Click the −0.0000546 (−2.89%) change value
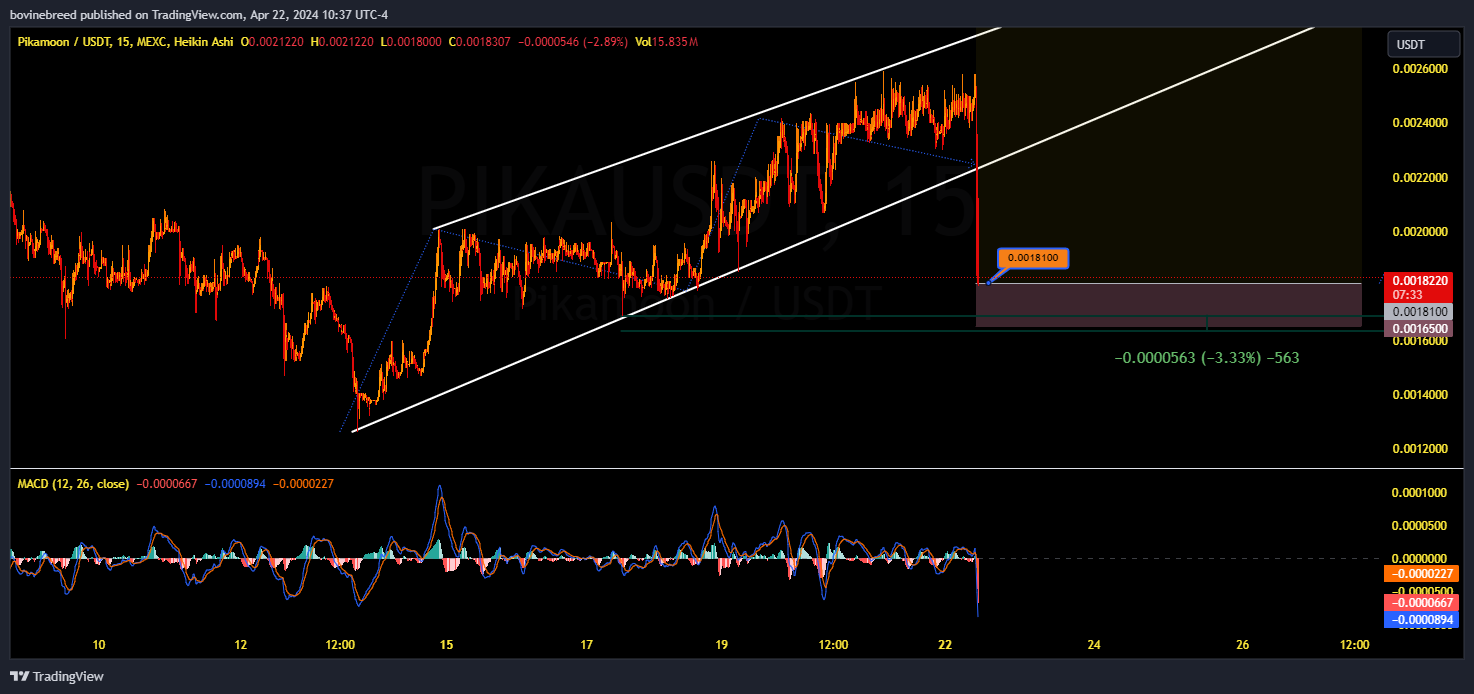The height and width of the screenshot is (694, 1474). (571, 42)
